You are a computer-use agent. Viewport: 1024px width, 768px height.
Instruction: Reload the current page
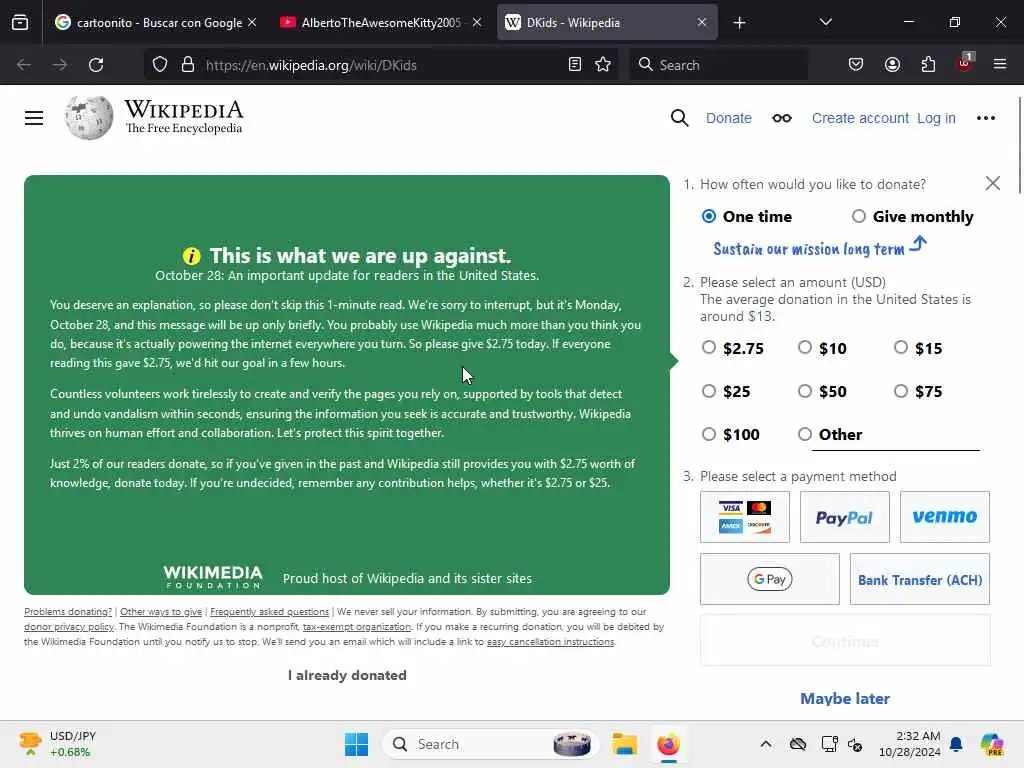tap(96, 65)
